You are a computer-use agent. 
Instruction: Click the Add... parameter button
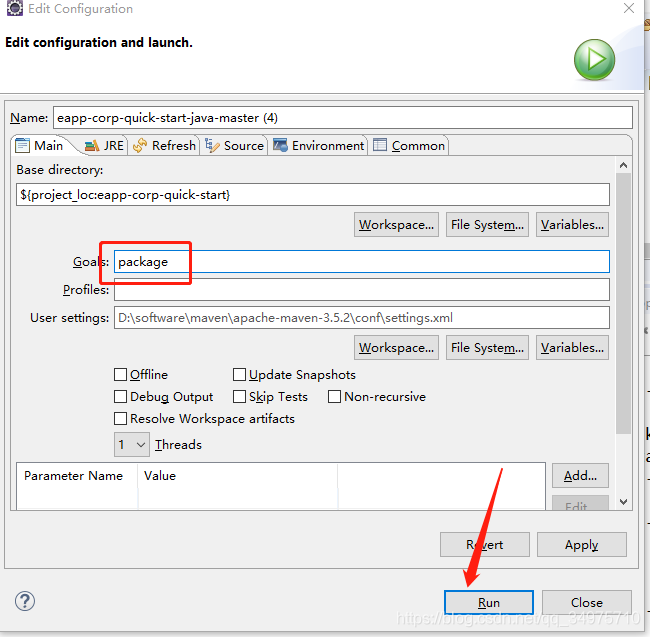(580, 475)
